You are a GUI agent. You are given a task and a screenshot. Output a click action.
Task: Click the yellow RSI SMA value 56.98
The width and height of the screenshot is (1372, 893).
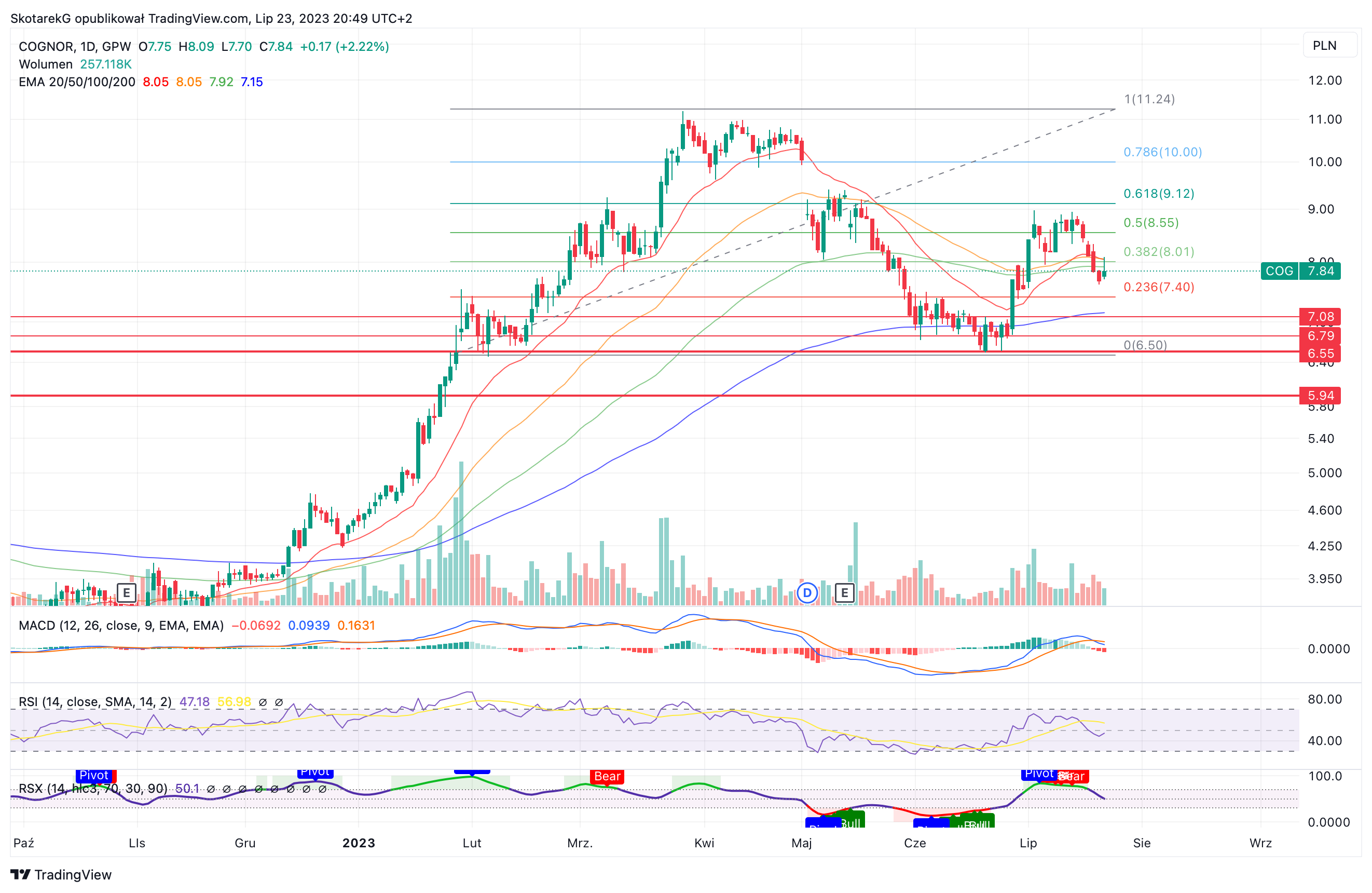click(234, 702)
